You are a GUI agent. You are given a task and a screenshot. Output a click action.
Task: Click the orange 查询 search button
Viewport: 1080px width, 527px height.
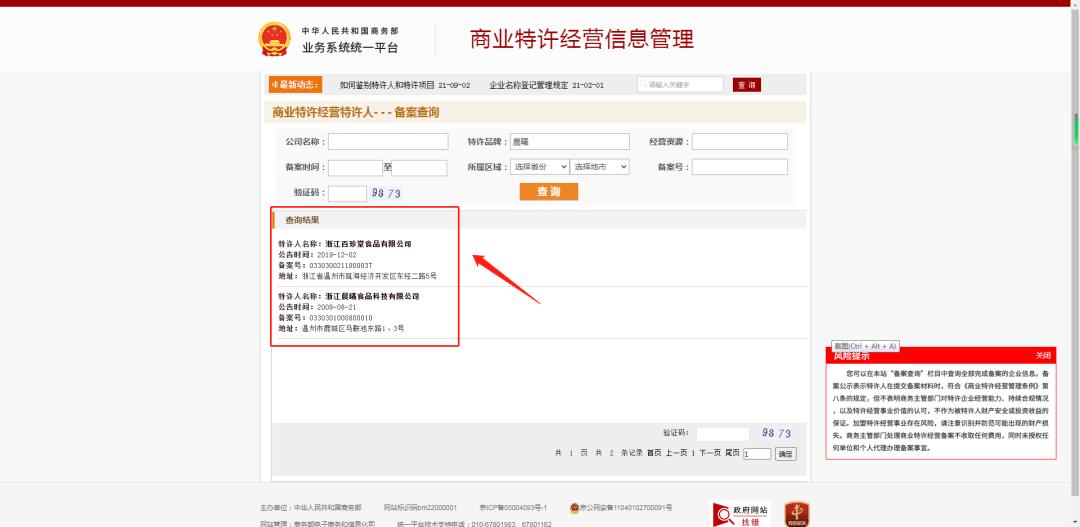[549, 192]
